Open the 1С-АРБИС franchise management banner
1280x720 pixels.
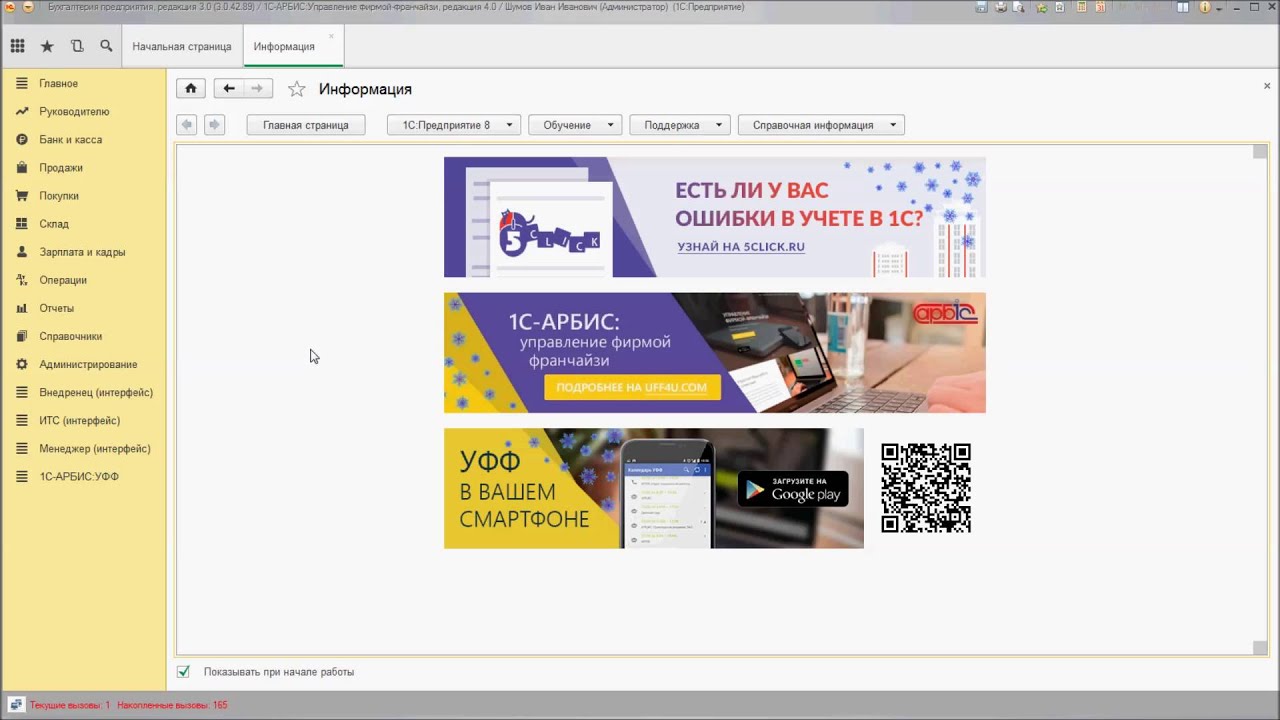[715, 353]
